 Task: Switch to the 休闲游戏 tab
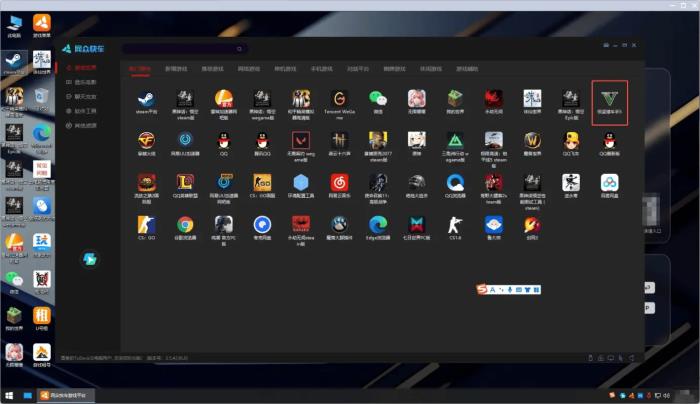click(431, 69)
